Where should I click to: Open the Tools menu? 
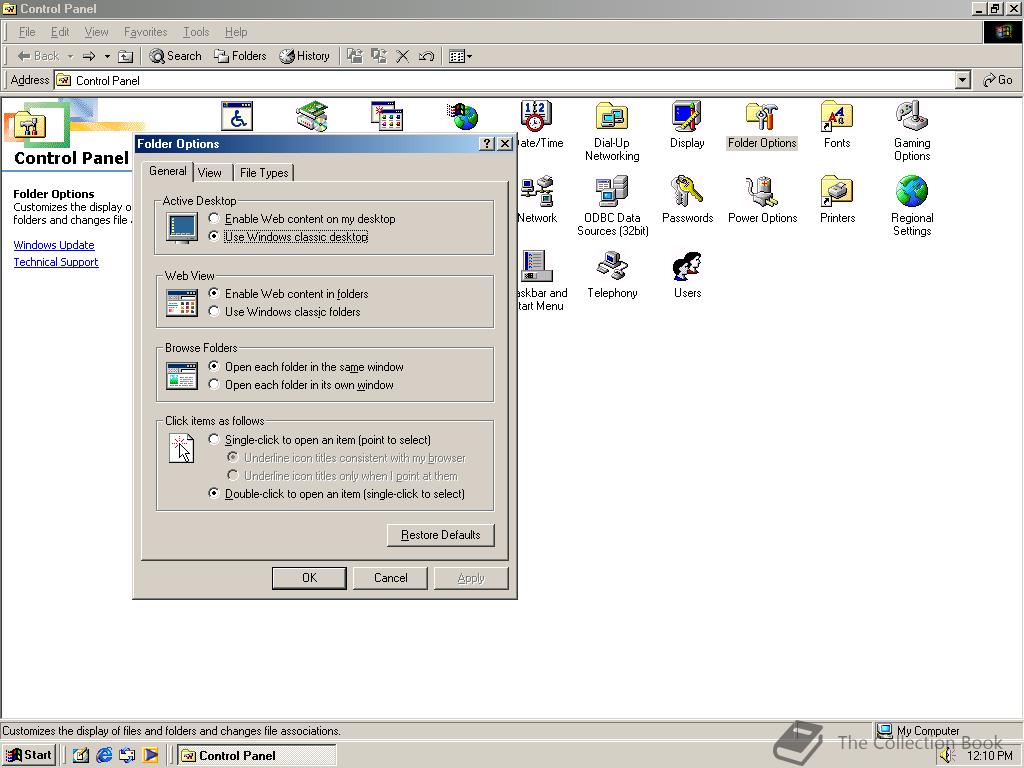[196, 32]
